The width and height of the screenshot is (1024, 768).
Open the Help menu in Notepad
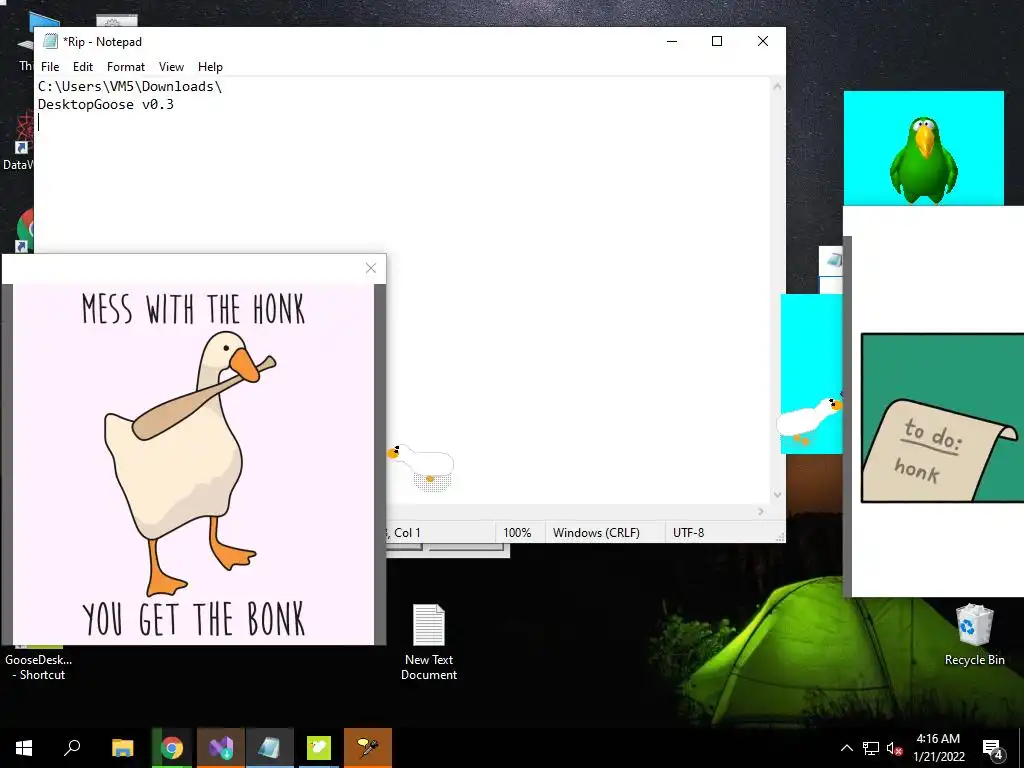click(x=210, y=67)
